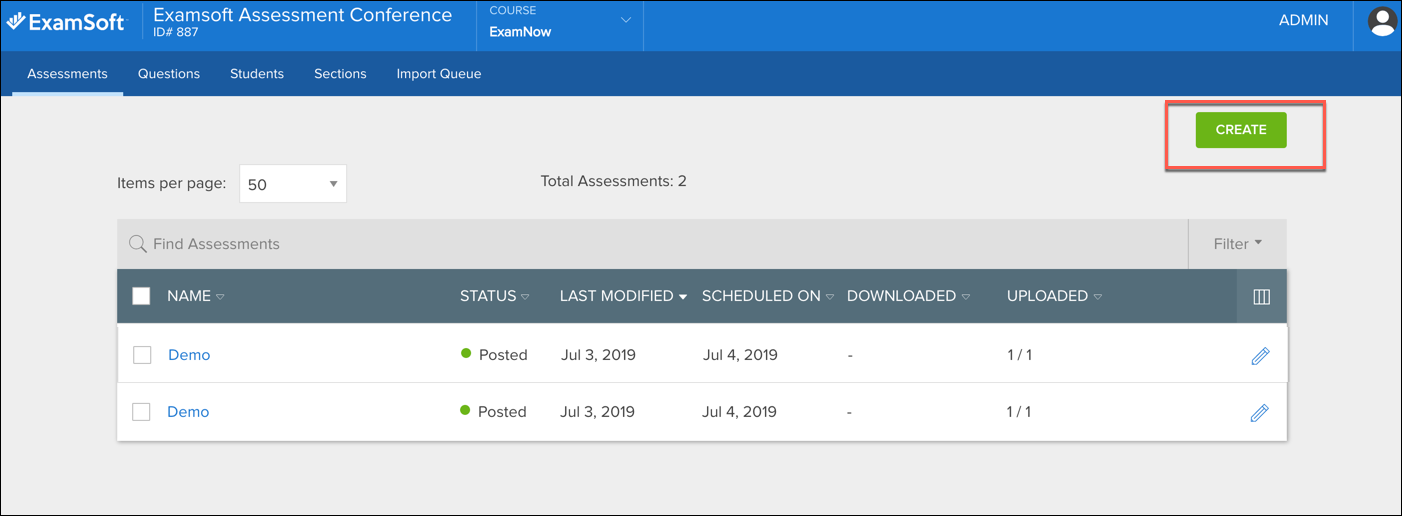Check the second Demo assessment checkbox
The image size is (1402, 516).
point(141,412)
